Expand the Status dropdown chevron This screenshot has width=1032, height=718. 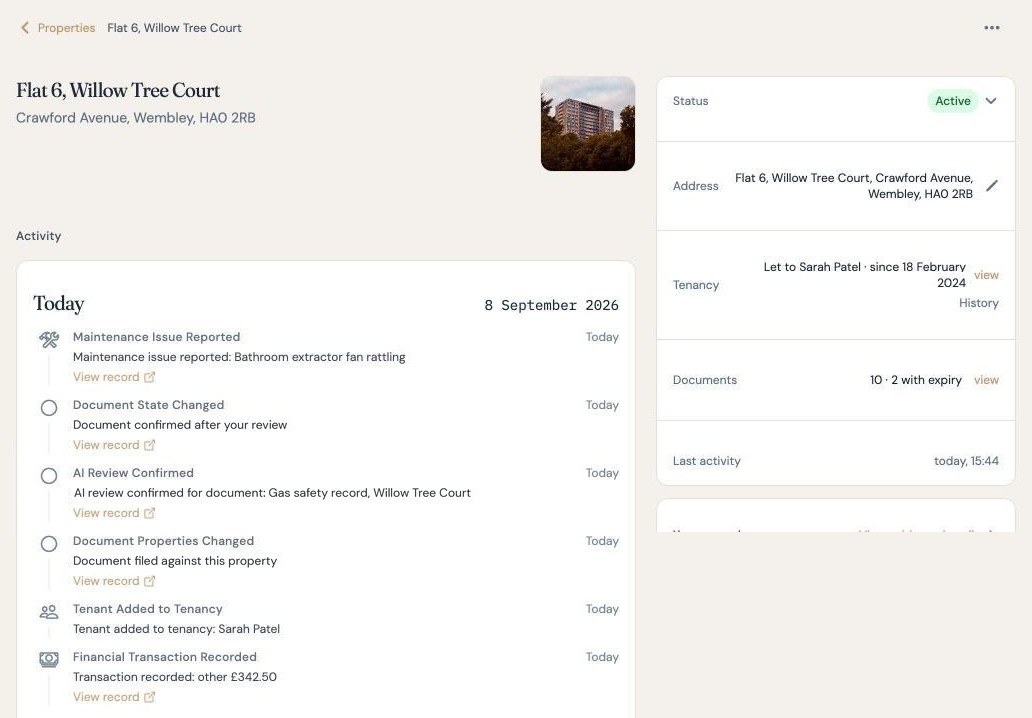pos(991,101)
